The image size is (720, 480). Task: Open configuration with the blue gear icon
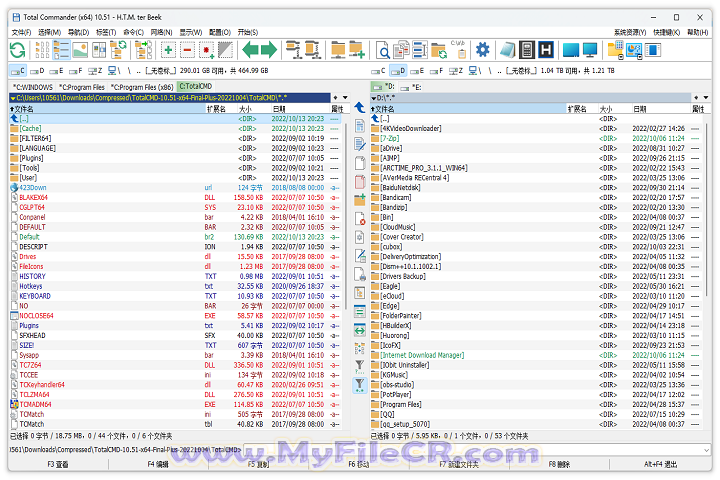coord(483,50)
